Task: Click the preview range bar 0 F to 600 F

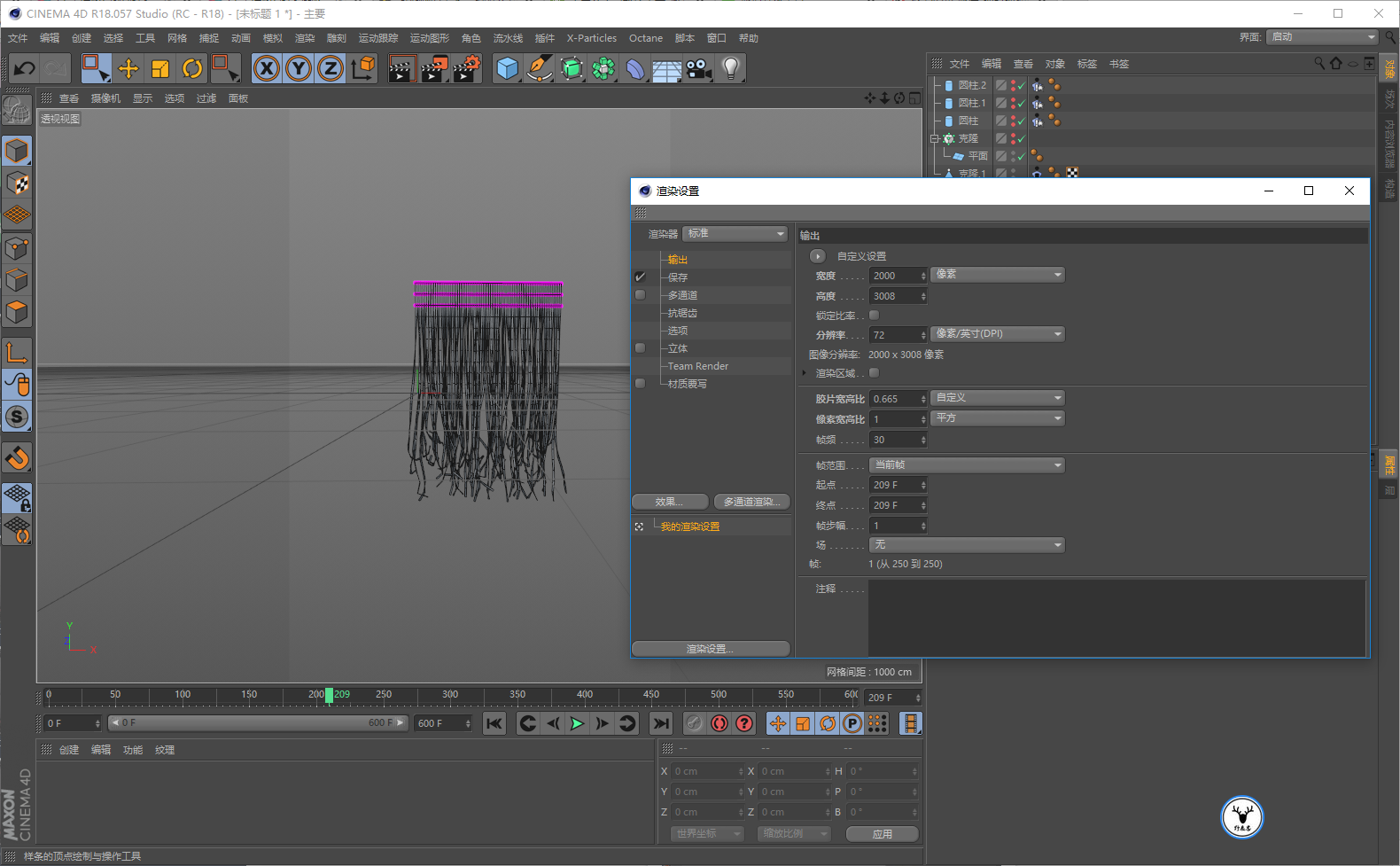Action: click(x=258, y=723)
